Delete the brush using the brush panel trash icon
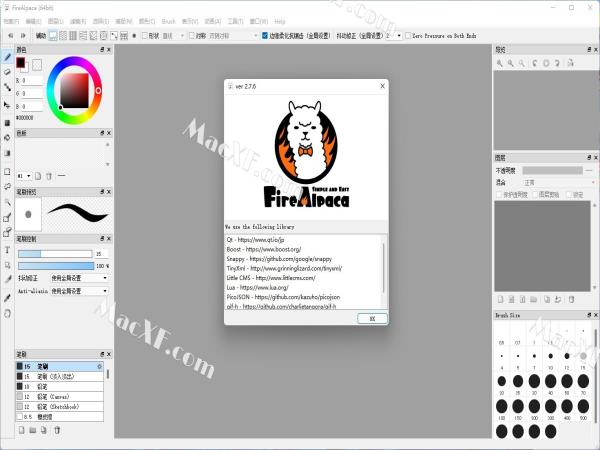 click(57, 430)
